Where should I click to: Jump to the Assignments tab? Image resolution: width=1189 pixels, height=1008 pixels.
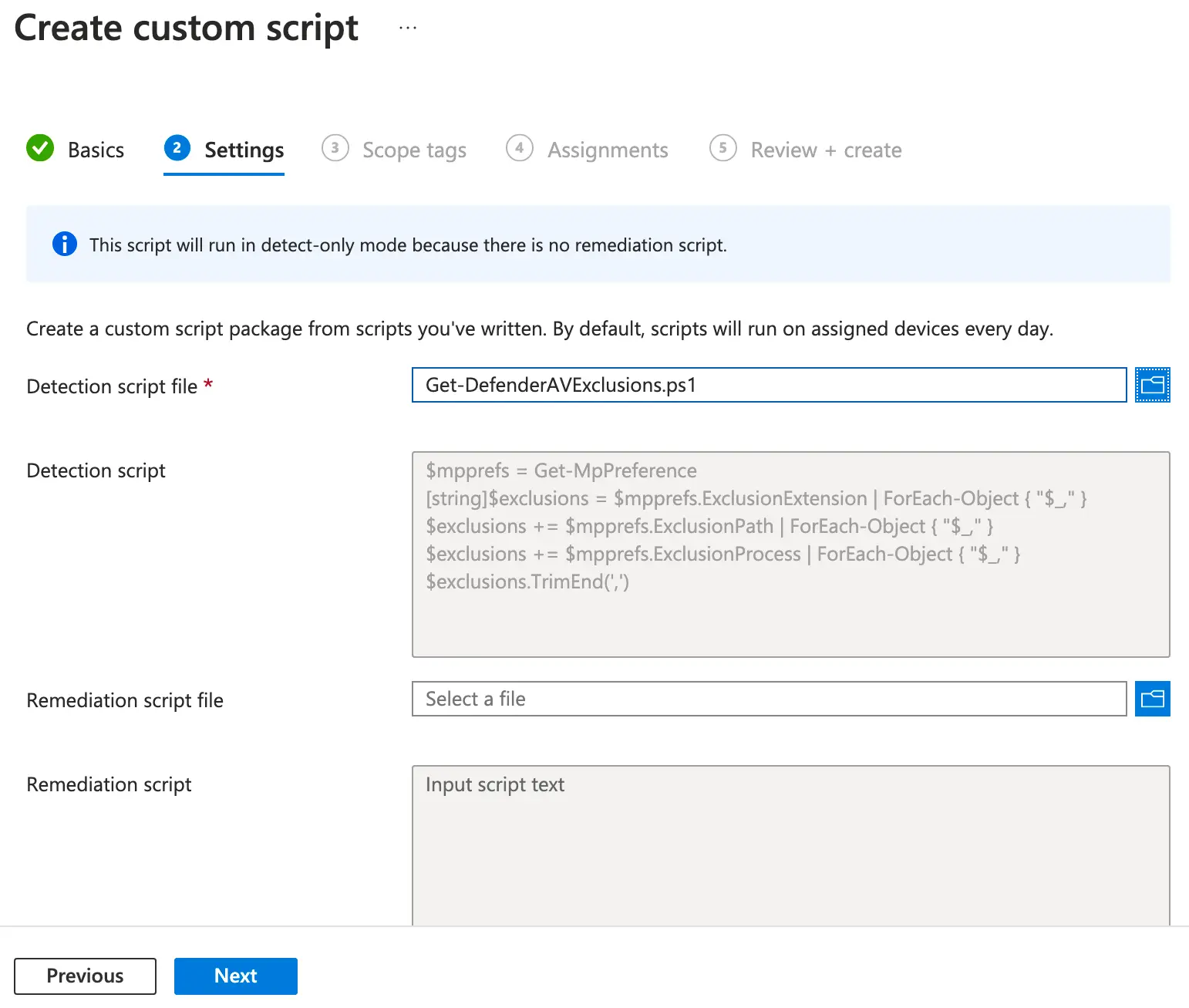point(608,150)
